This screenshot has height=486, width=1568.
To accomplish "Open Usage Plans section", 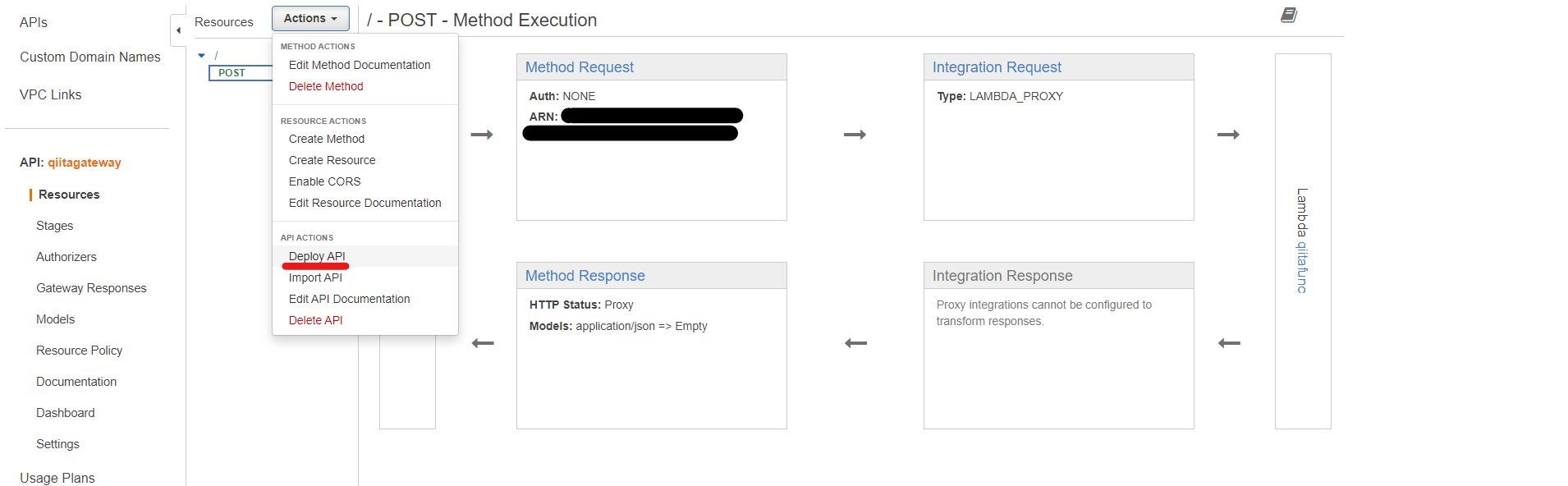I will coord(57,478).
